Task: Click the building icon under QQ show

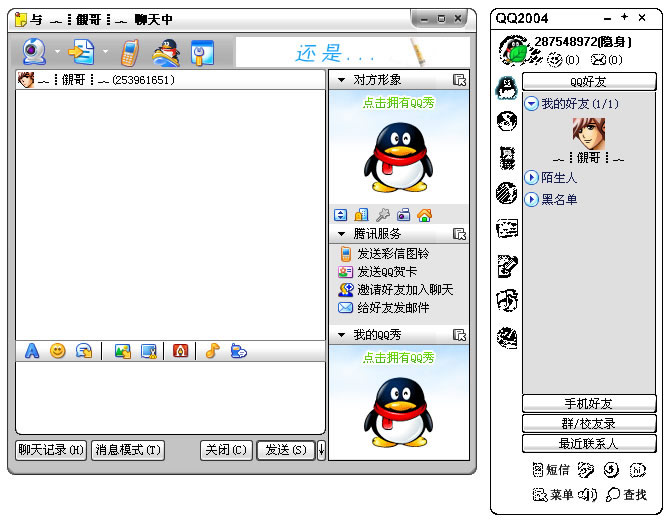Action: click(362, 215)
